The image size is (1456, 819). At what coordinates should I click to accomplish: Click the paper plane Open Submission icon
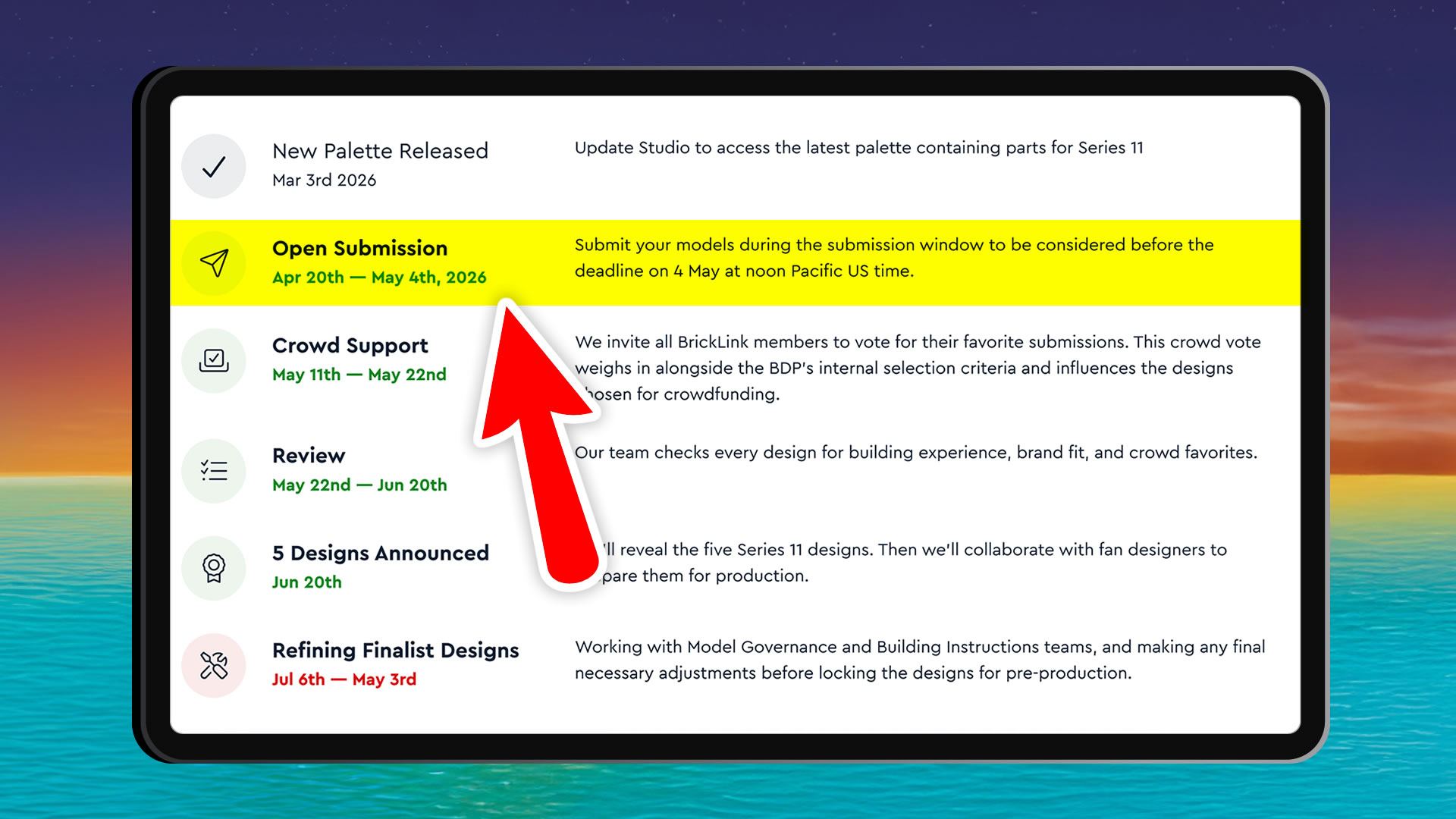214,263
